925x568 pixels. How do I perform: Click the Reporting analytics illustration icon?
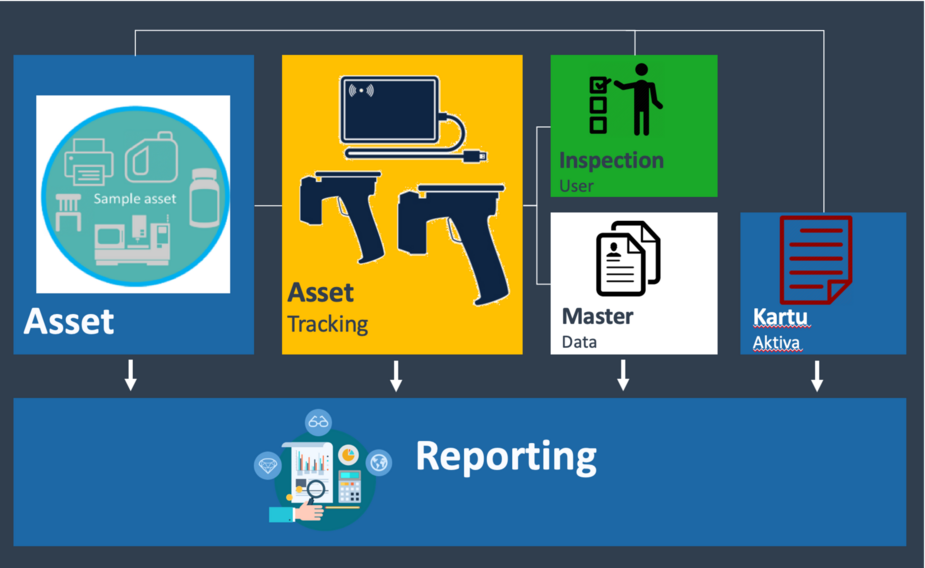(x=322, y=470)
